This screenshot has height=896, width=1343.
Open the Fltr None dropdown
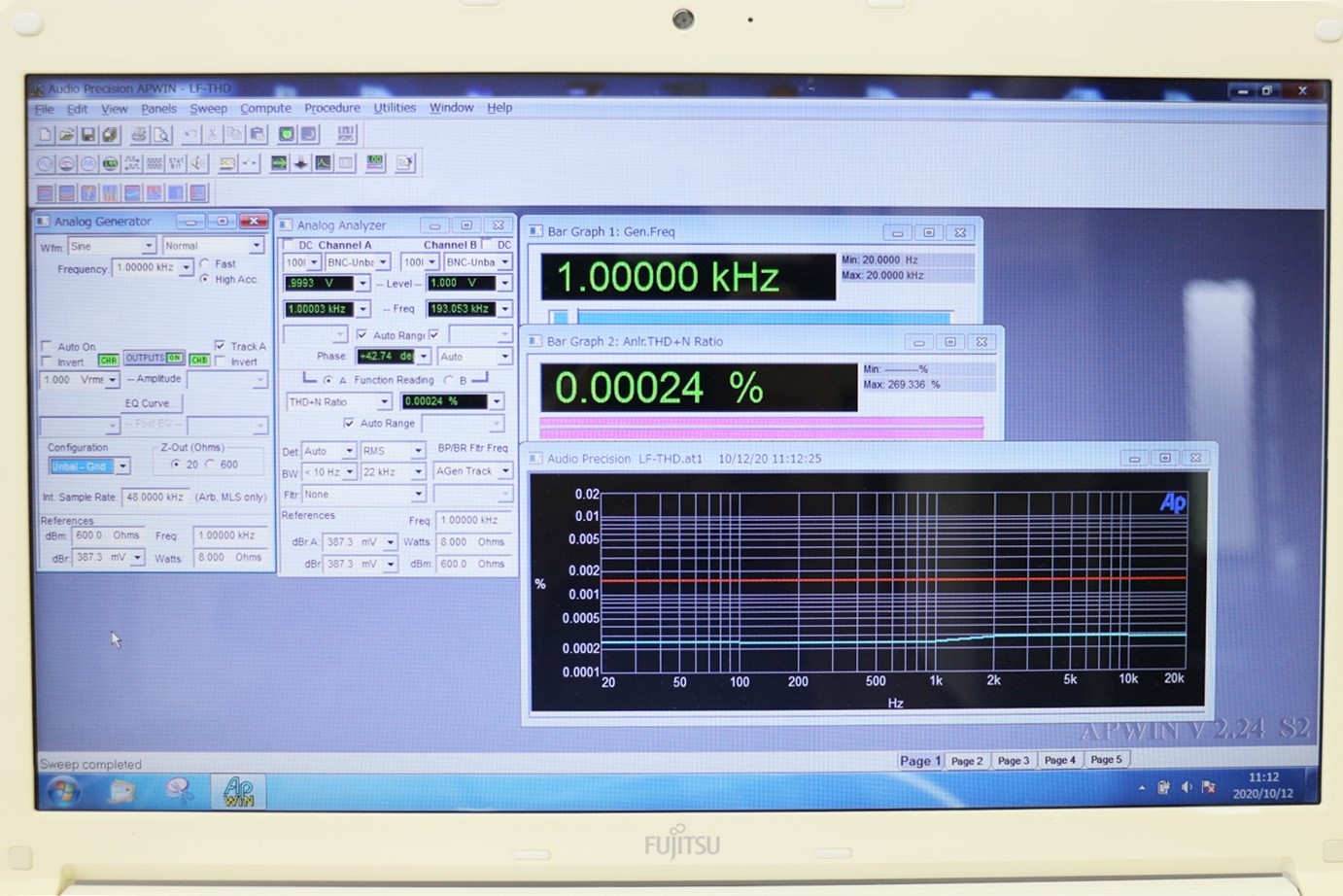click(418, 495)
